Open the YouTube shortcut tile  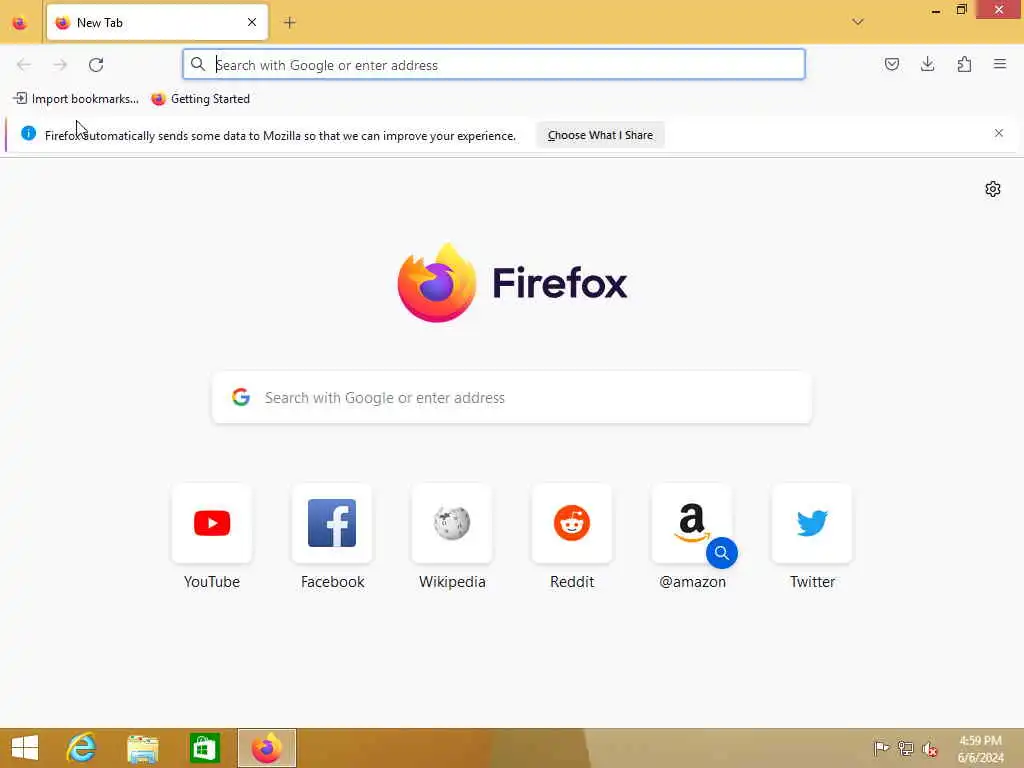[x=212, y=523]
